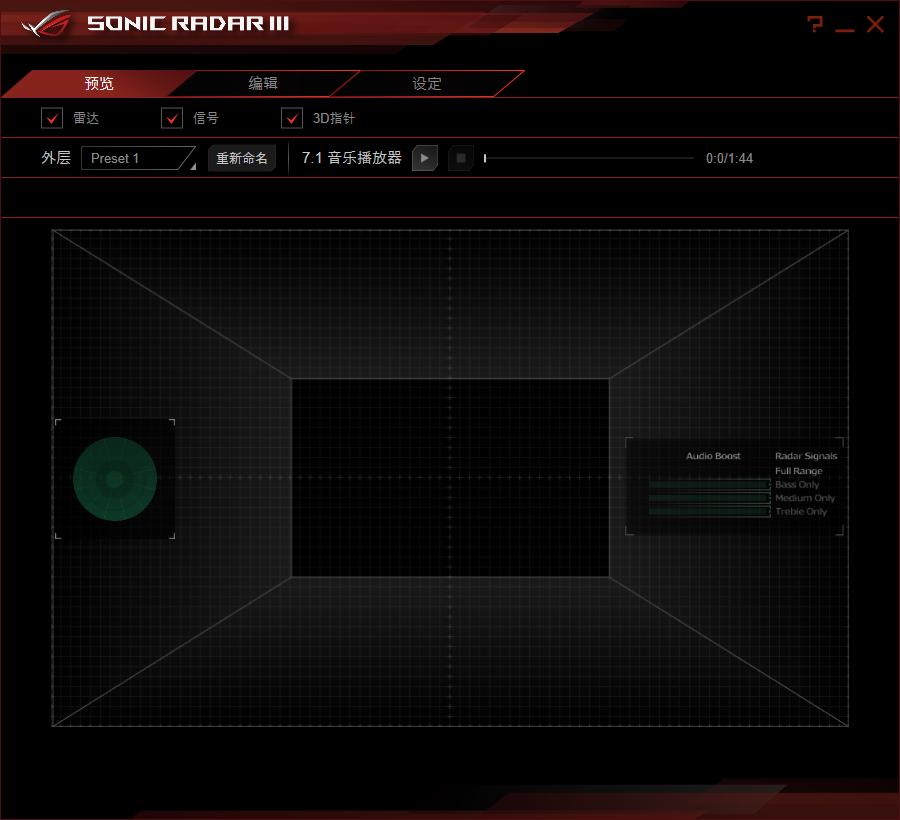Image resolution: width=900 pixels, height=820 pixels.
Task: Click the Audio Boost label
Action: 713,456
